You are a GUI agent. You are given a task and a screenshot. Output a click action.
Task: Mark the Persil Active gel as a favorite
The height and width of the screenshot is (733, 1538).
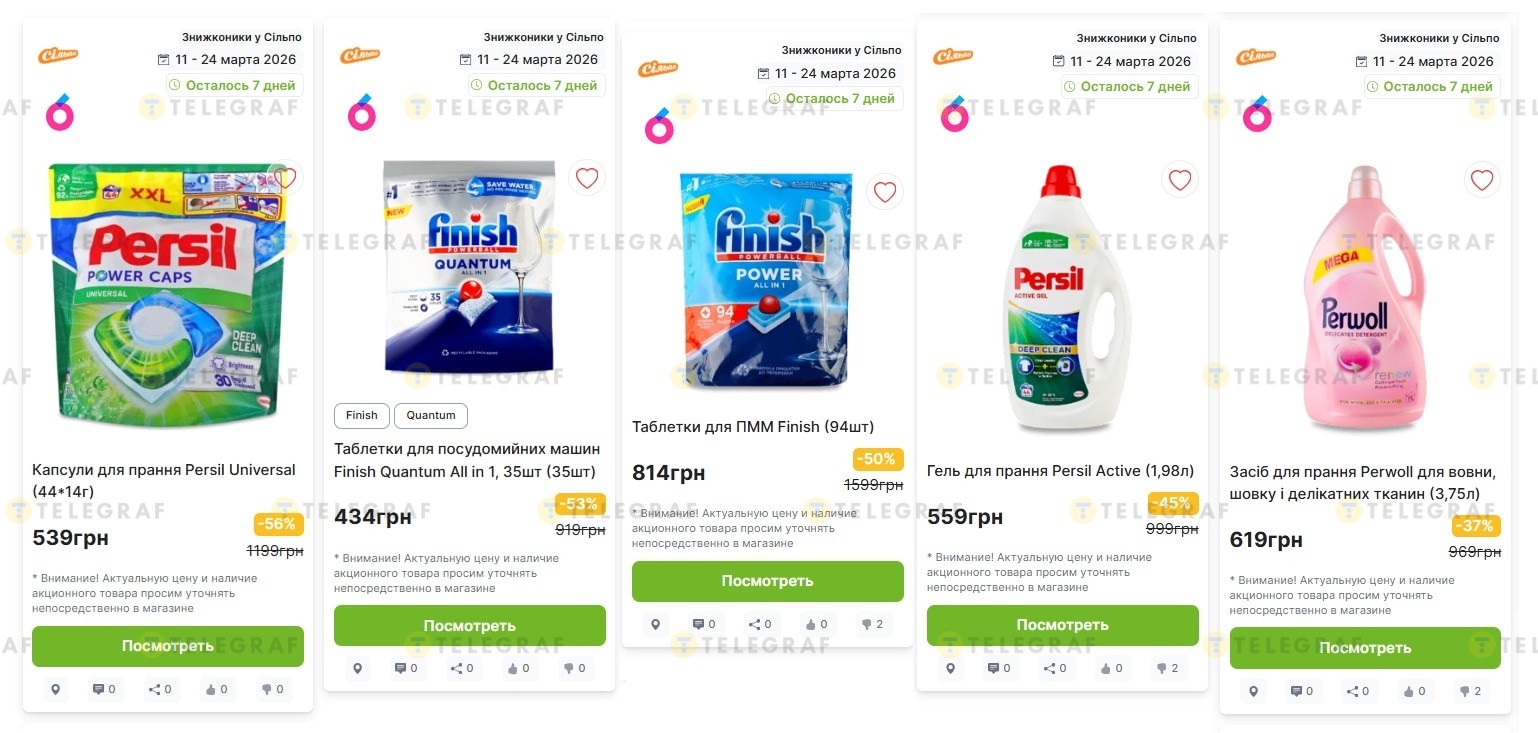pos(1180,180)
